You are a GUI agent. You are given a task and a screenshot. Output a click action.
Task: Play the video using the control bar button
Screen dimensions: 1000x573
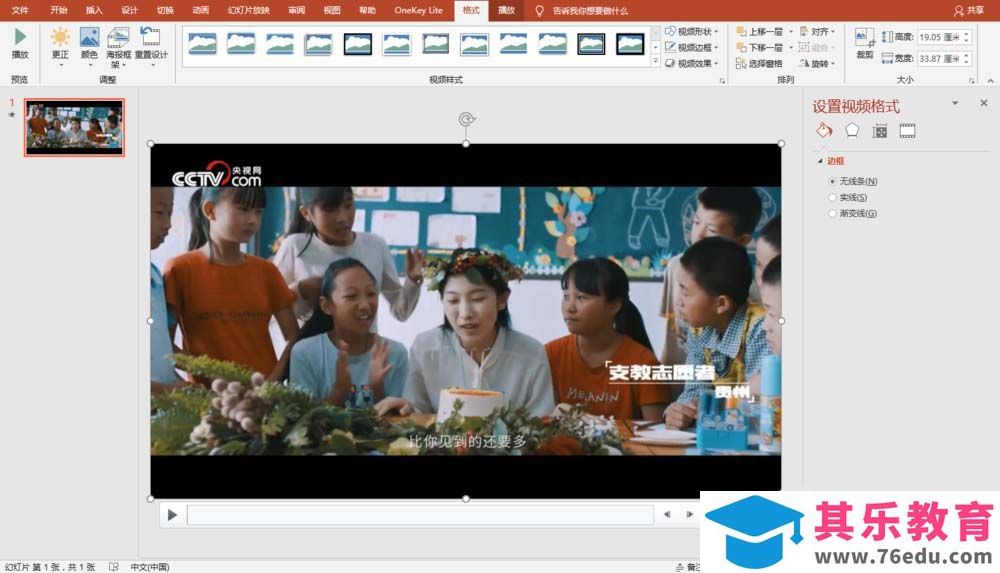172,515
